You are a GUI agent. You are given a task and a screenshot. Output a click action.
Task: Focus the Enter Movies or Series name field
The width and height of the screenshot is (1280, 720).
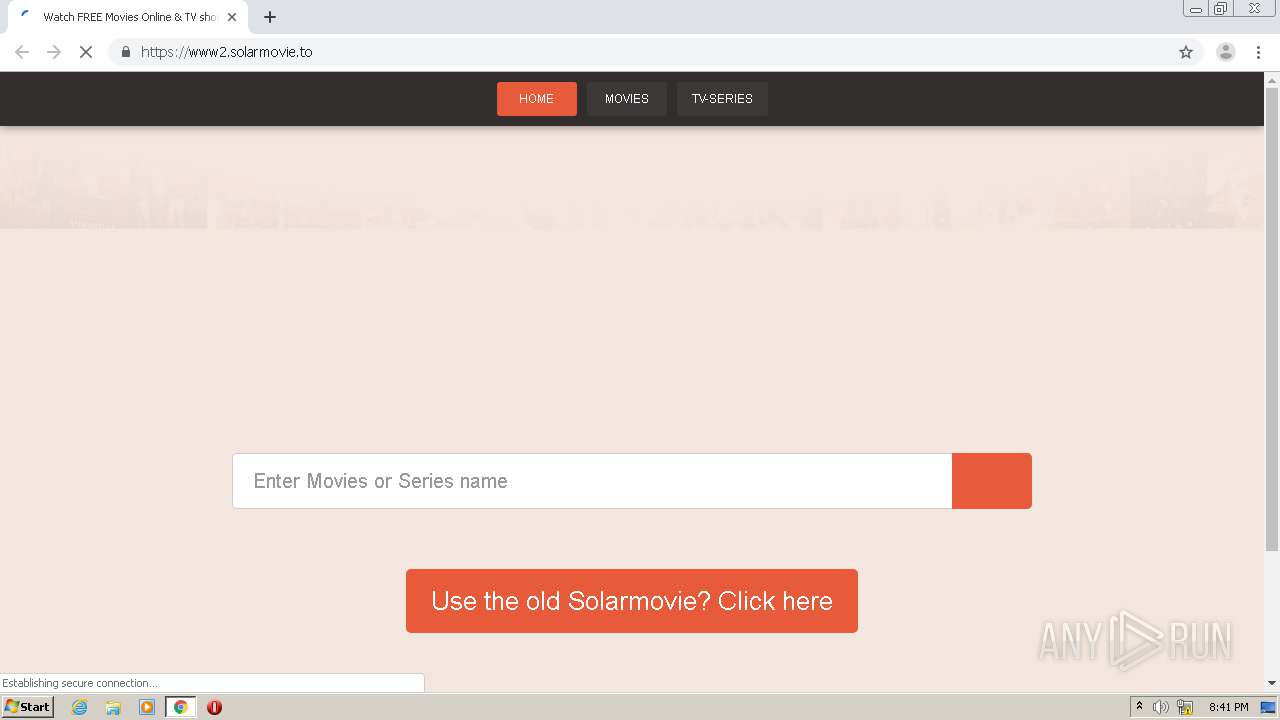(592, 481)
